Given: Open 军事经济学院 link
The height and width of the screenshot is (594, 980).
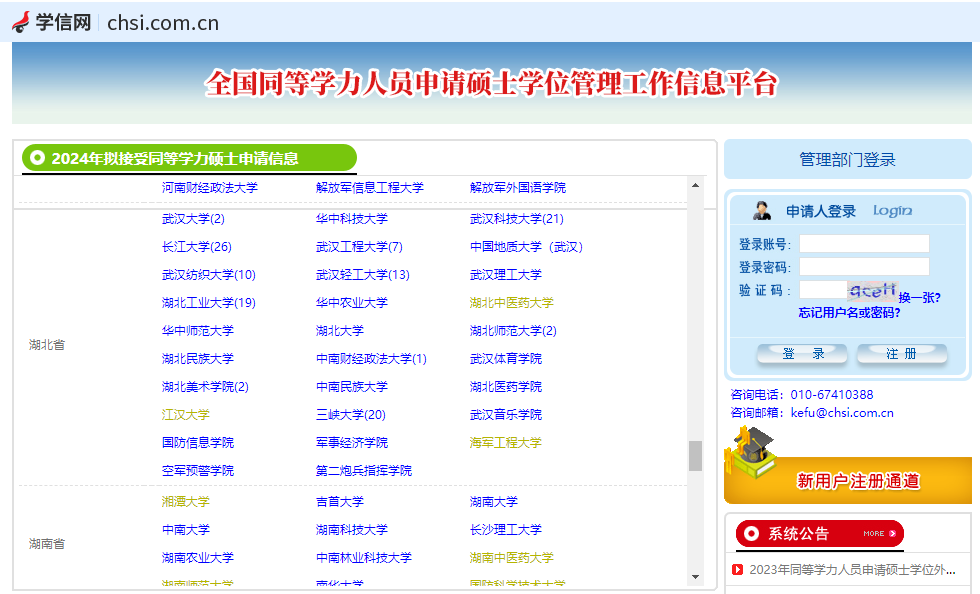Looking at the screenshot, I should click(x=352, y=443).
